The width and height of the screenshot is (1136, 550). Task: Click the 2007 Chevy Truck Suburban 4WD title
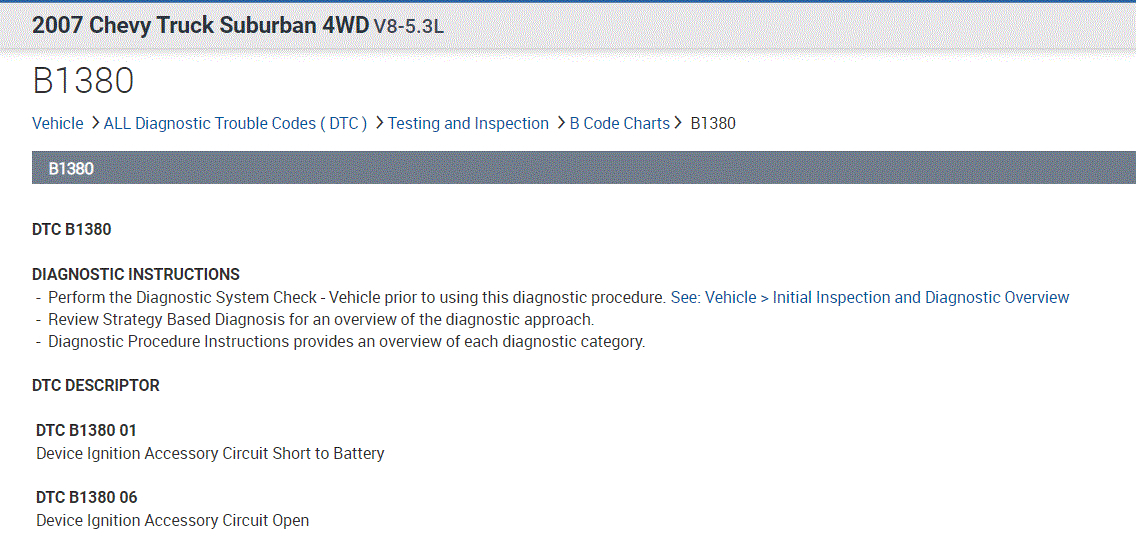[200, 26]
